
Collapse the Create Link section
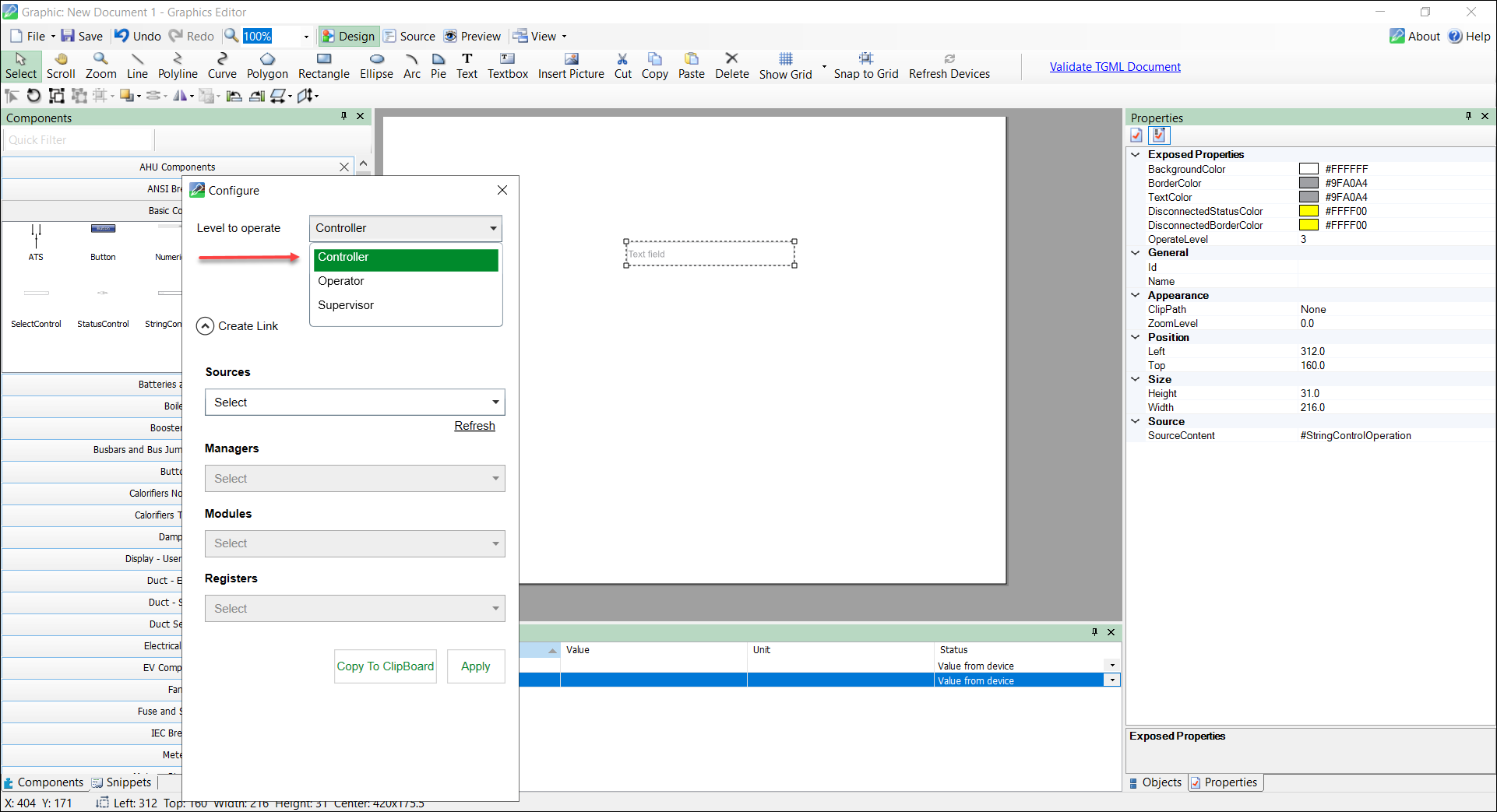(205, 326)
